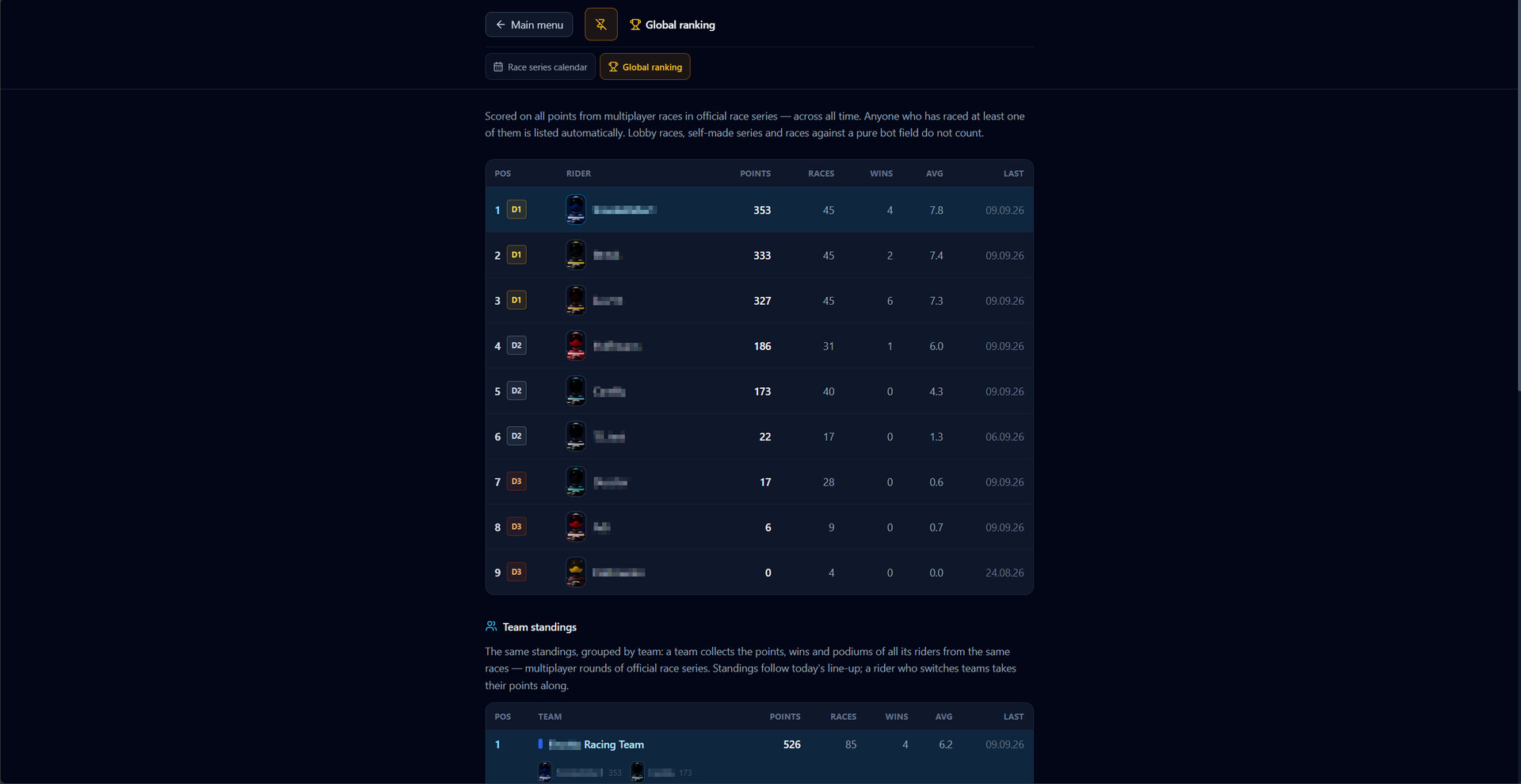The image size is (1521, 784).
Task: Open rider avatar with 186 points
Action: point(576,345)
